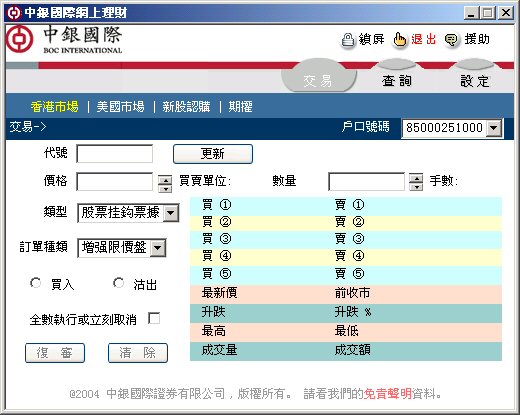Viewport: 520px width, 415px height.
Task: Click the 升跌 % change percent label
Action: (x=353, y=312)
